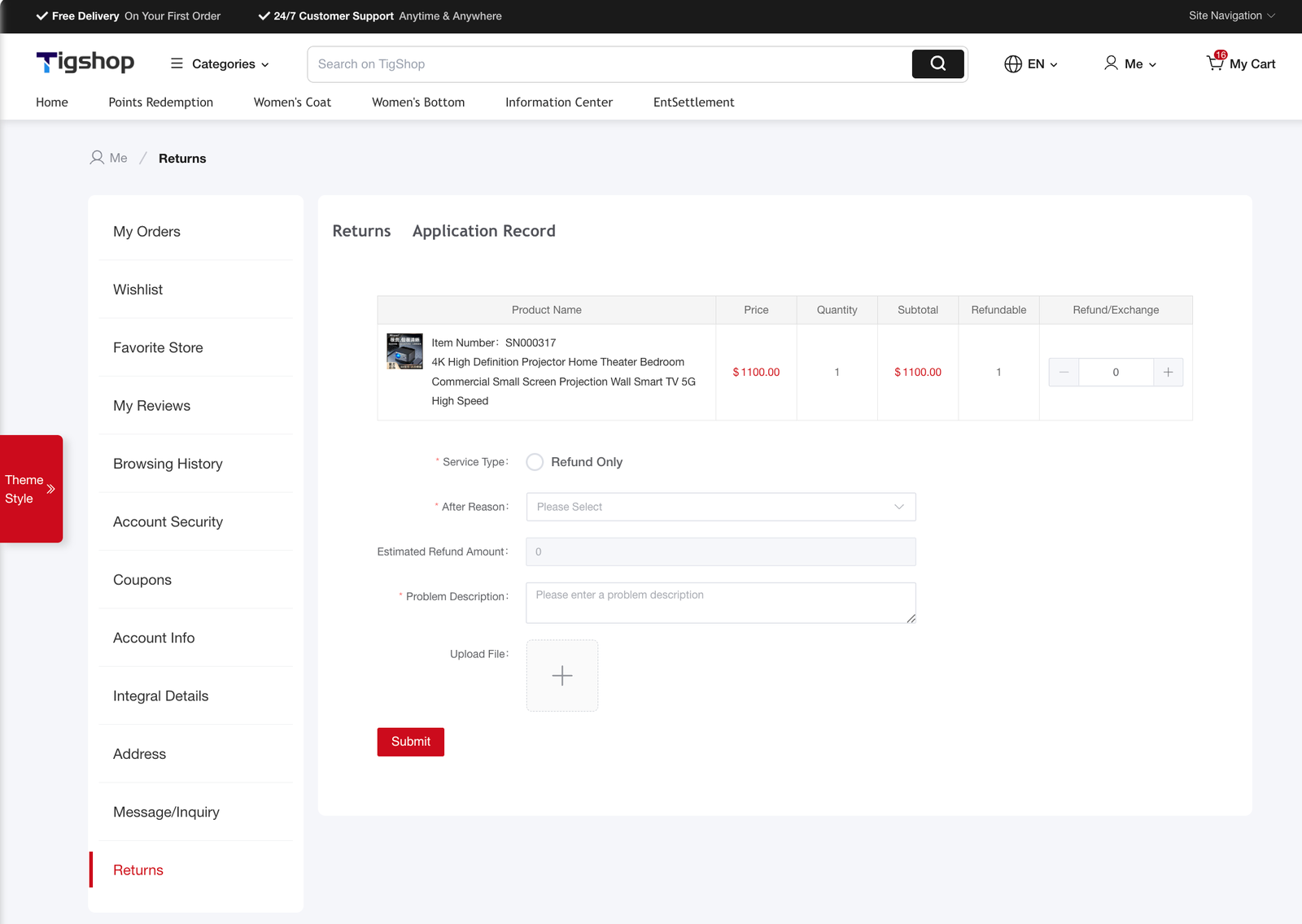Click the Categories hamburger icon
This screenshot has width=1302, height=924.
point(177,63)
